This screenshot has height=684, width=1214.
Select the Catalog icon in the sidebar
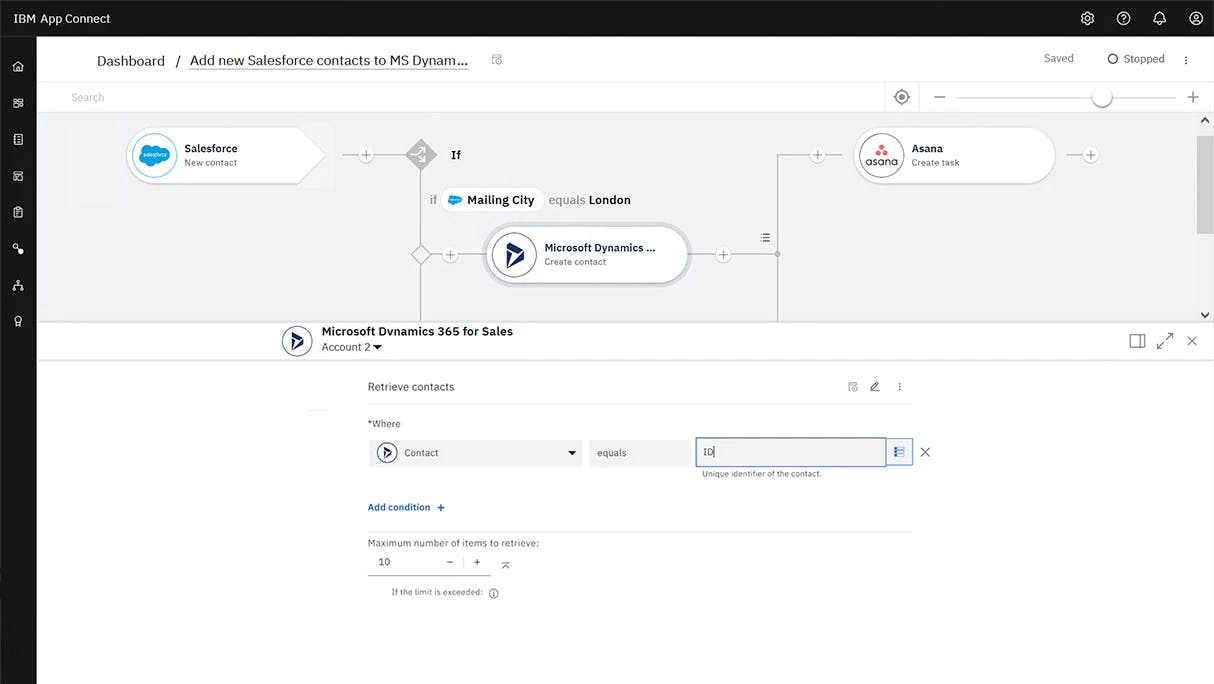pos(18,138)
